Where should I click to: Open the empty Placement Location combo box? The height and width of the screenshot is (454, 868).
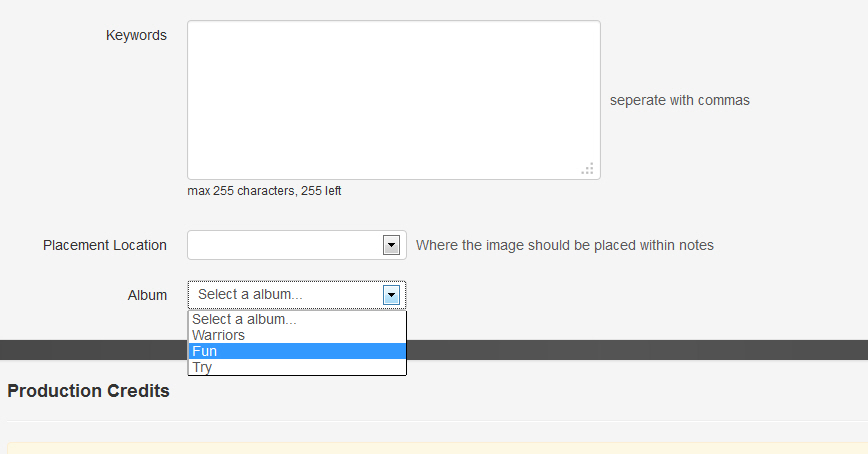pyautogui.click(x=285, y=245)
